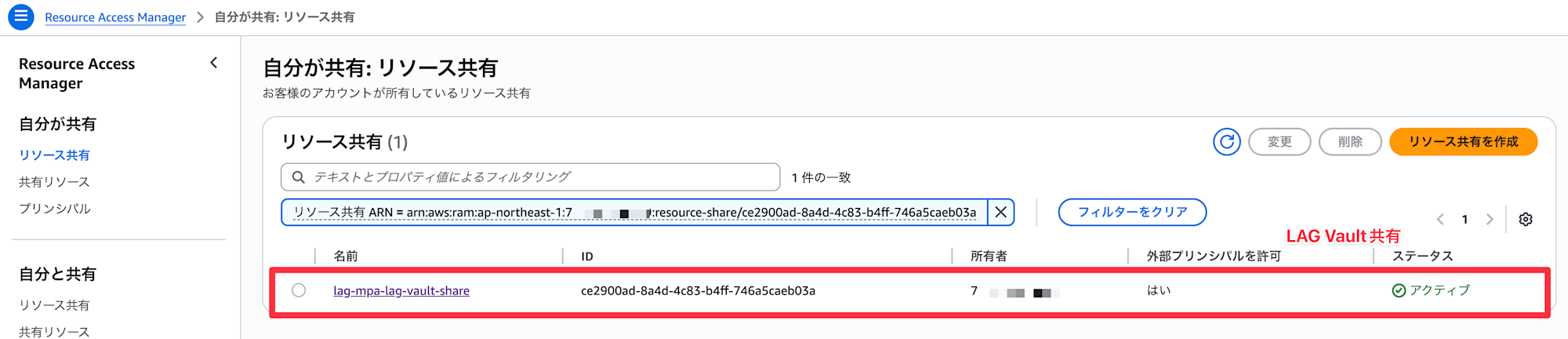The height and width of the screenshot is (339, 1568).
Task: Open Resource Access Manager breadcrumb link
Action: tap(115, 17)
